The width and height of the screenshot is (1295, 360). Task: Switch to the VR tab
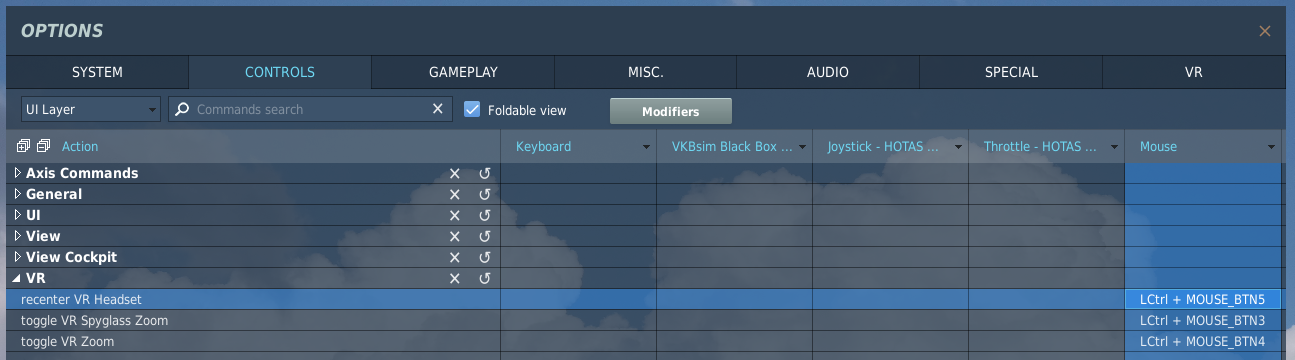tap(1193, 72)
